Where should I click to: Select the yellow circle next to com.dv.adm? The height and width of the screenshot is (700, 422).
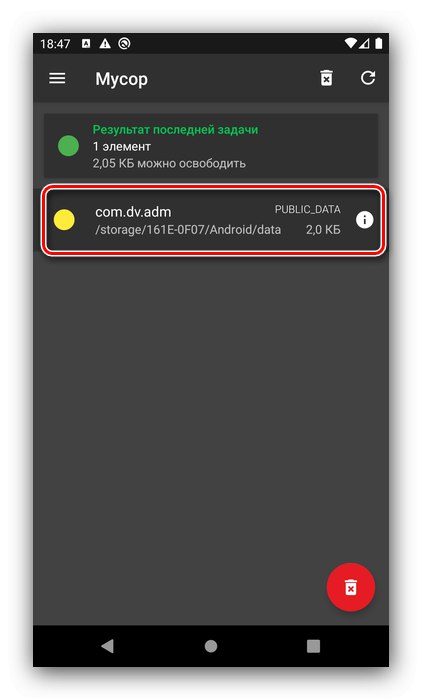point(64,220)
